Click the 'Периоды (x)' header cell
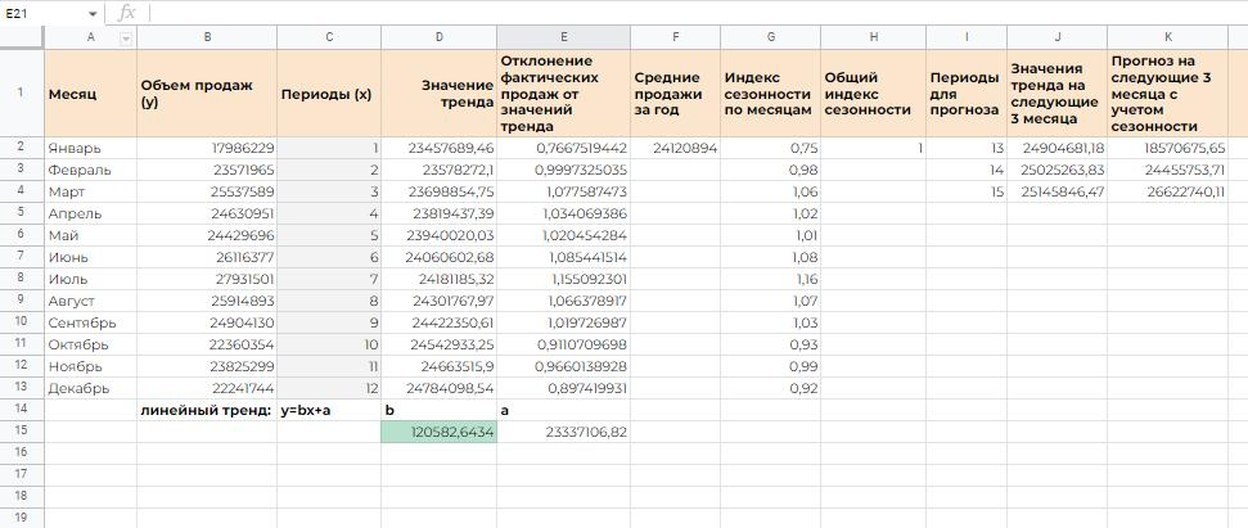Viewport: 1248px width, 528px height. pyautogui.click(x=329, y=93)
